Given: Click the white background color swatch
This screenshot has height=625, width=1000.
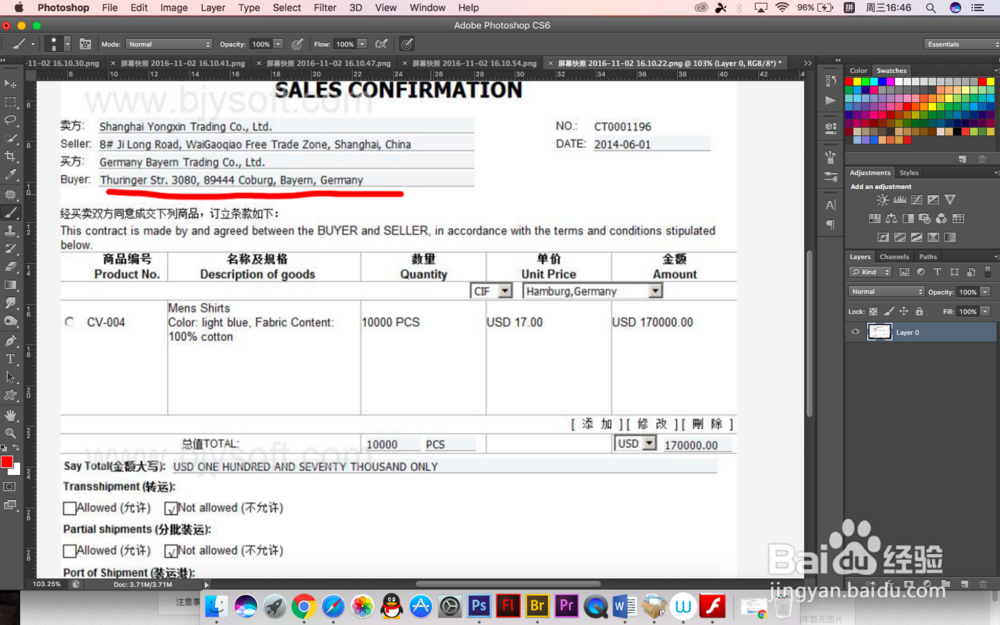Looking at the screenshot, I should click(15, 471).
